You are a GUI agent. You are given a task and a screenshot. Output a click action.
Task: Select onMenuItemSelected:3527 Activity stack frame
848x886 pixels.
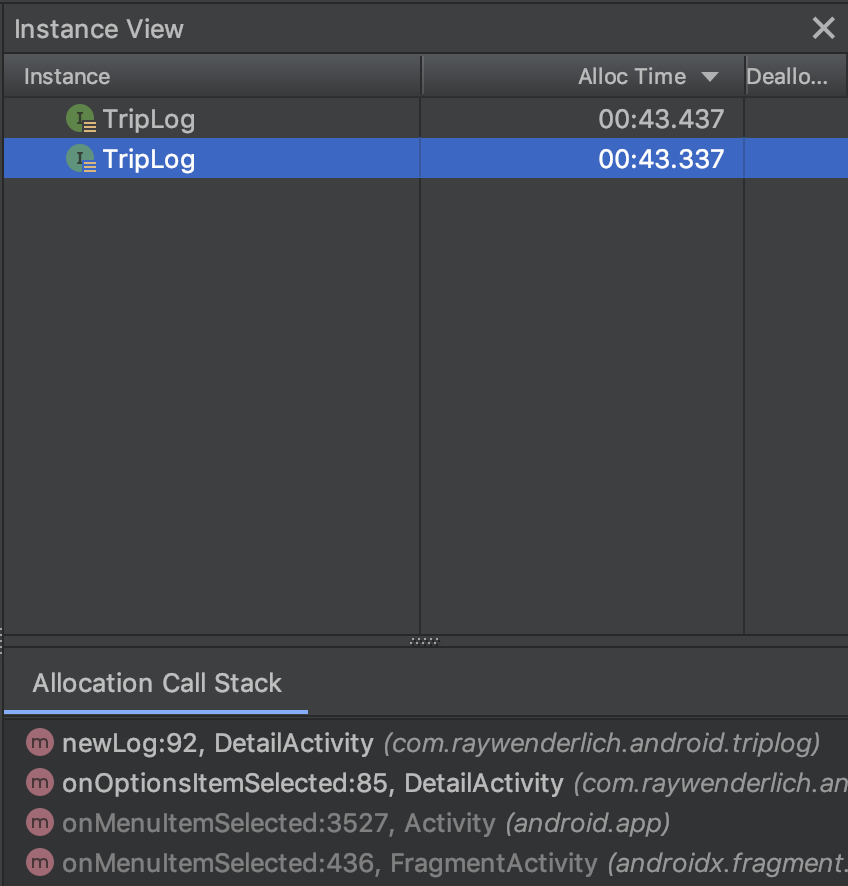(278, 823)
